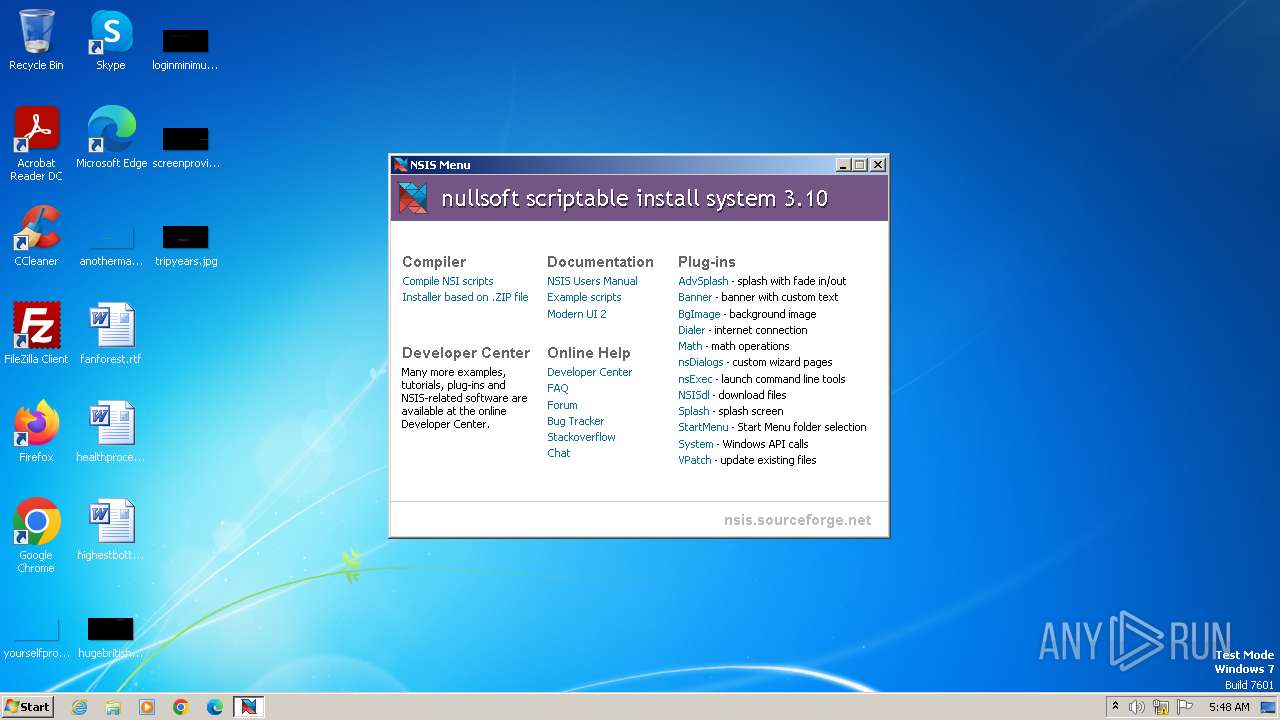The height and width of the screenshot is (720, 1280).
Task: Open the Windows Explorer taskbar folder
Action: [113, 707]
